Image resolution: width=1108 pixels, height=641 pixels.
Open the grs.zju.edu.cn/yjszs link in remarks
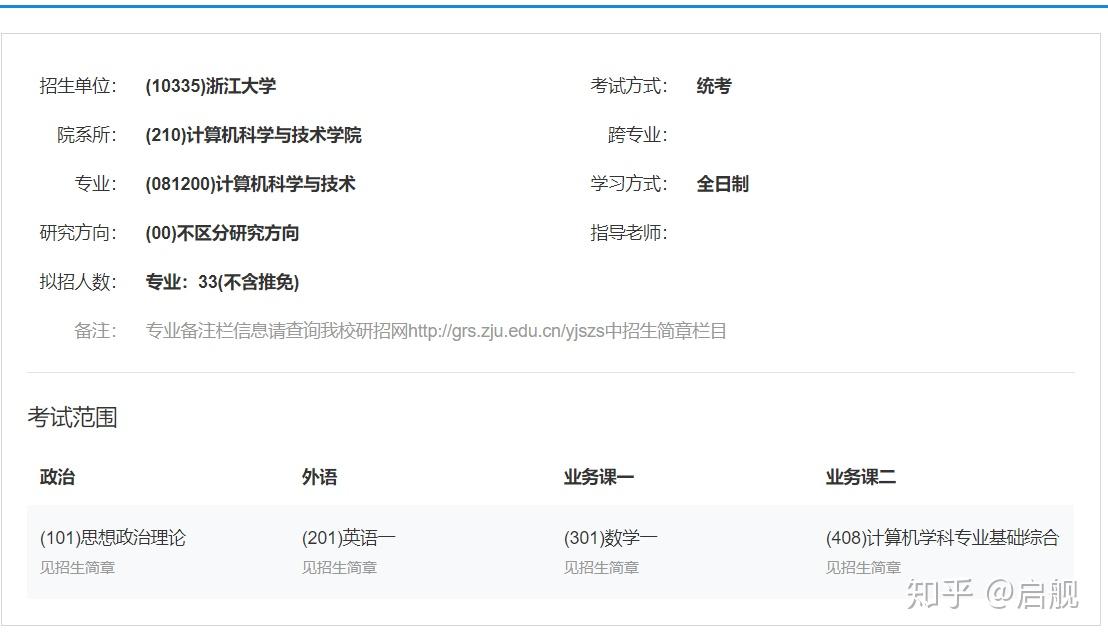click(x=506, y=331)
